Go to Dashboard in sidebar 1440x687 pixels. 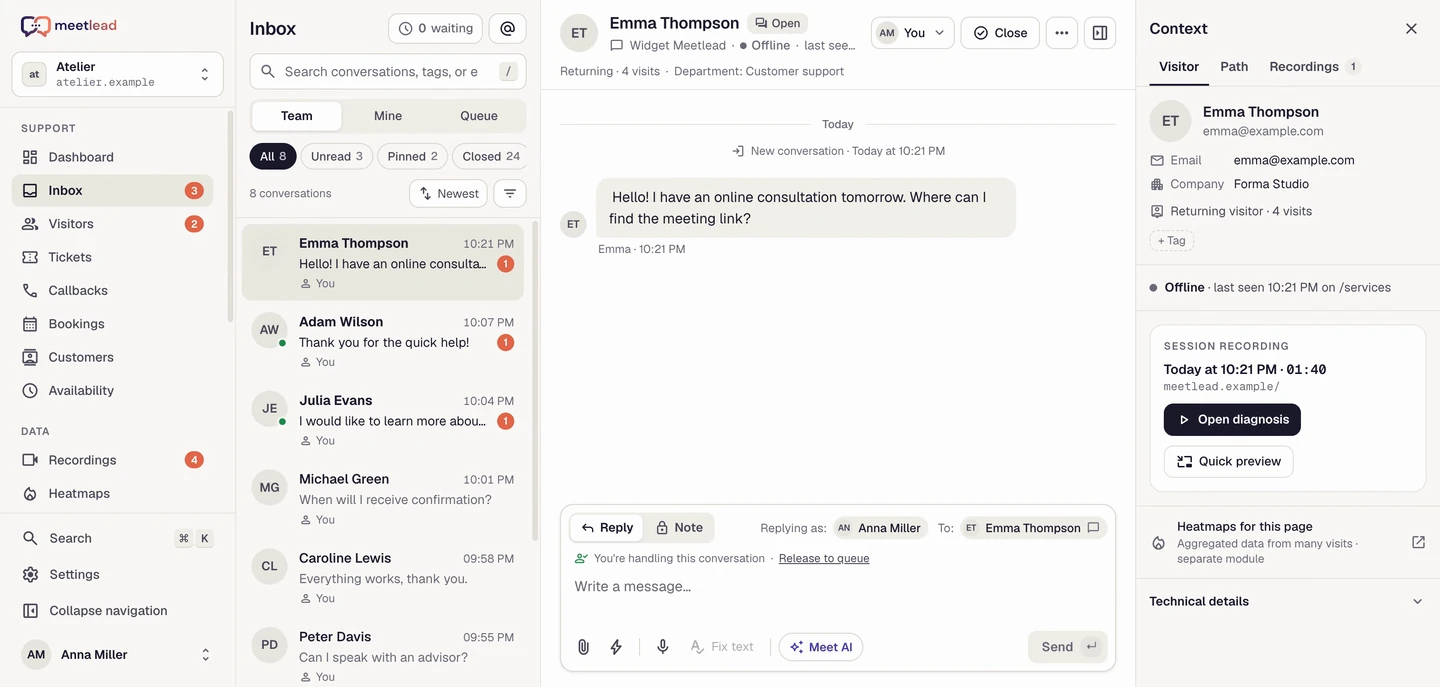coord(112,157)
